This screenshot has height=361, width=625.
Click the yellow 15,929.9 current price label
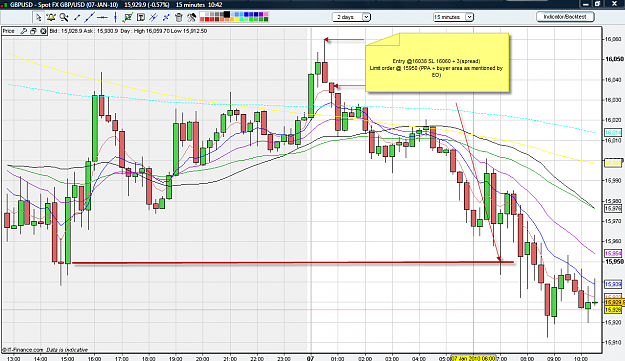(x=614, y=303)
